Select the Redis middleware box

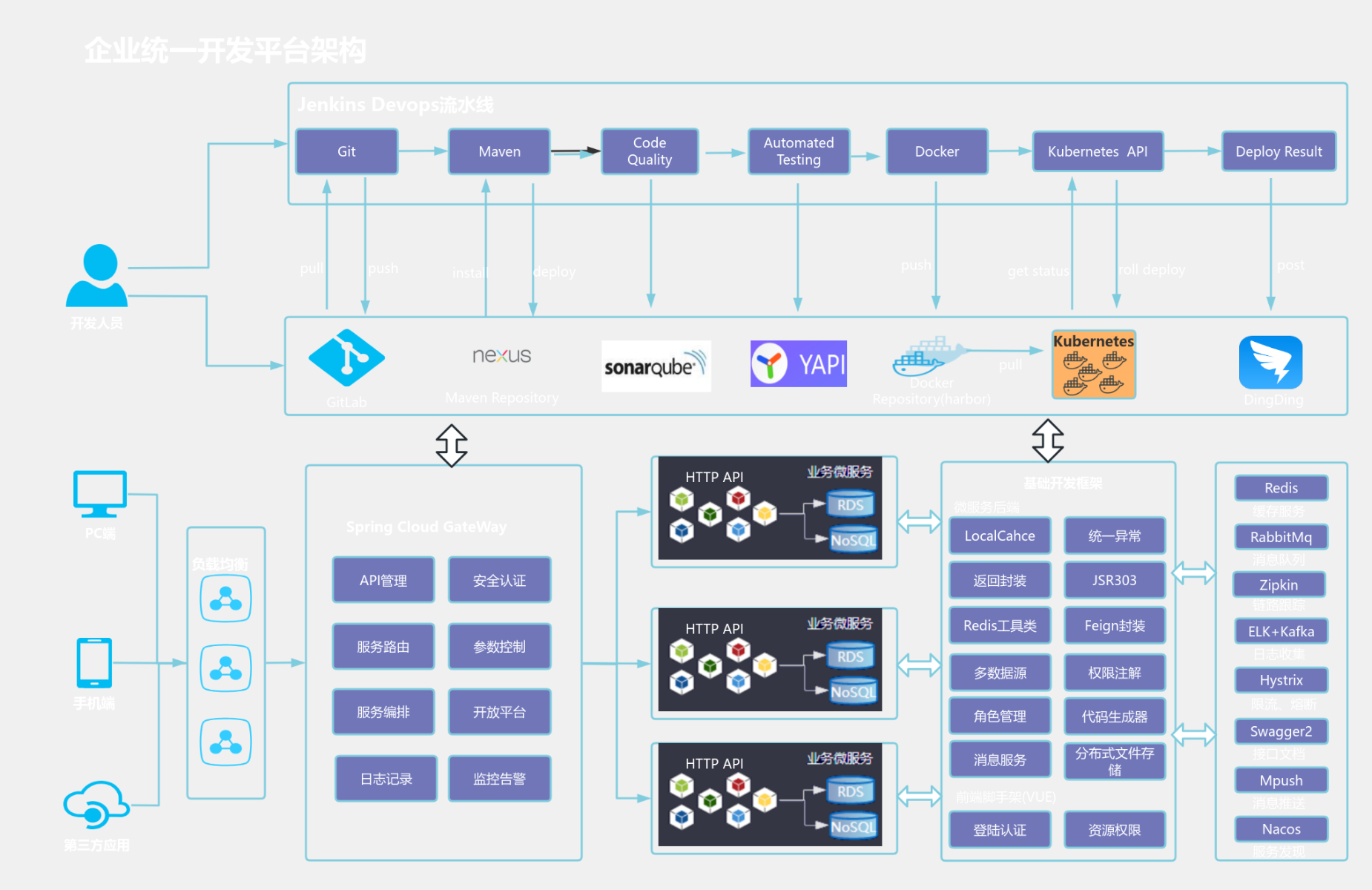click(1280, 488)
